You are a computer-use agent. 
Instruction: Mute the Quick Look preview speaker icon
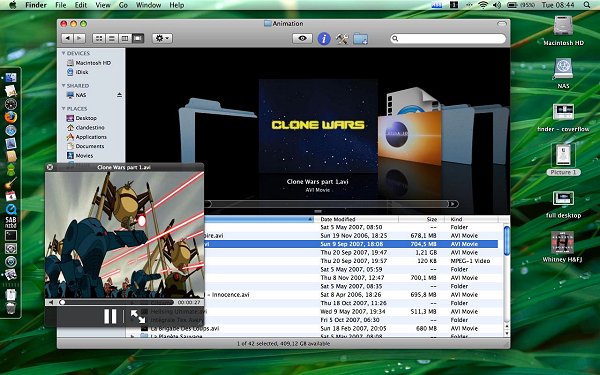[51, 302]
